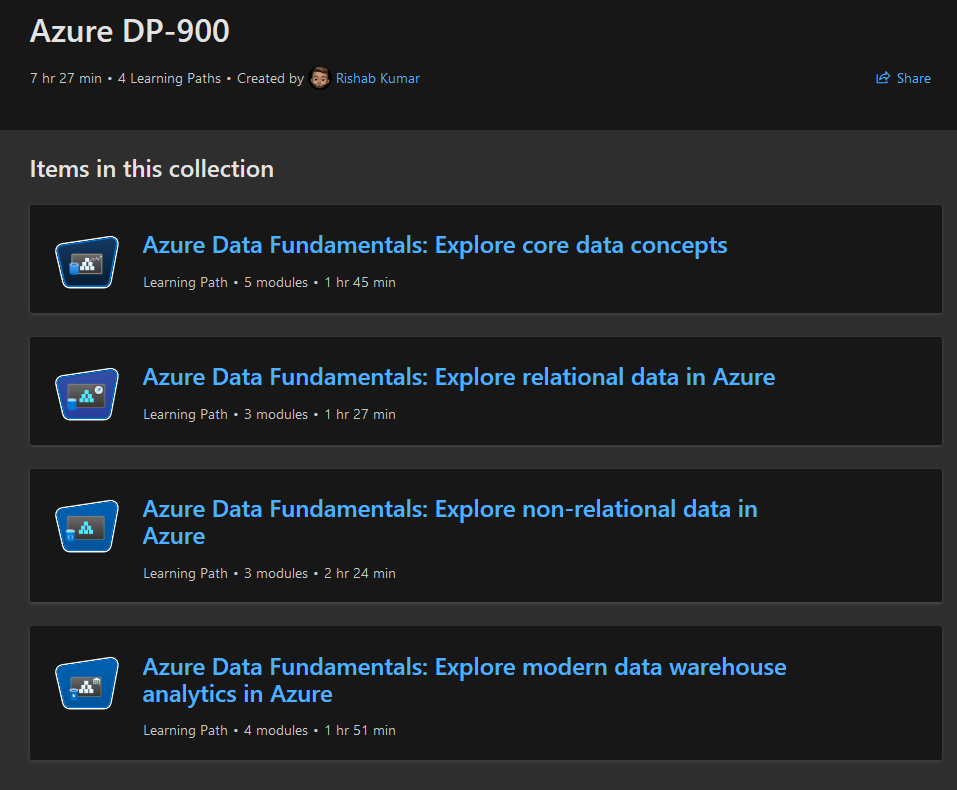Click '5 modules' under core data concepts

pyautogui.click(x=276, y=282)
